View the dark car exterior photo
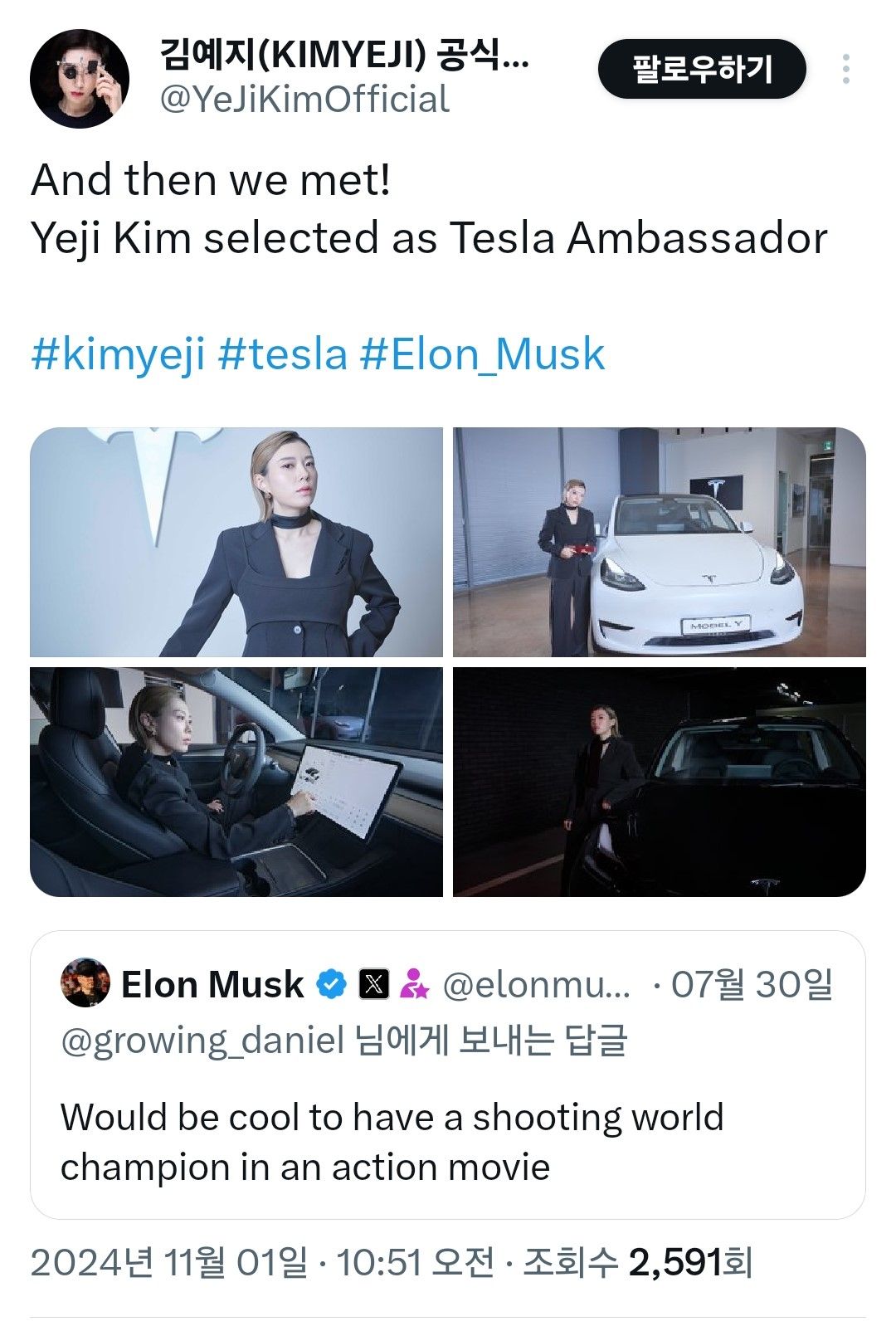The width and height of the screenshot is (896, 1326). coord(660,782)
